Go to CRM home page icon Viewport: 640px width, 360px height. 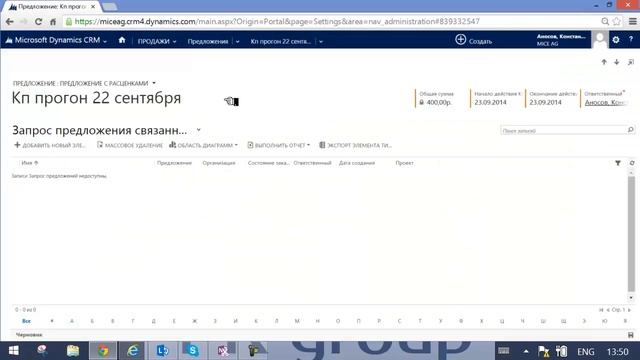(x=122, y=40)
